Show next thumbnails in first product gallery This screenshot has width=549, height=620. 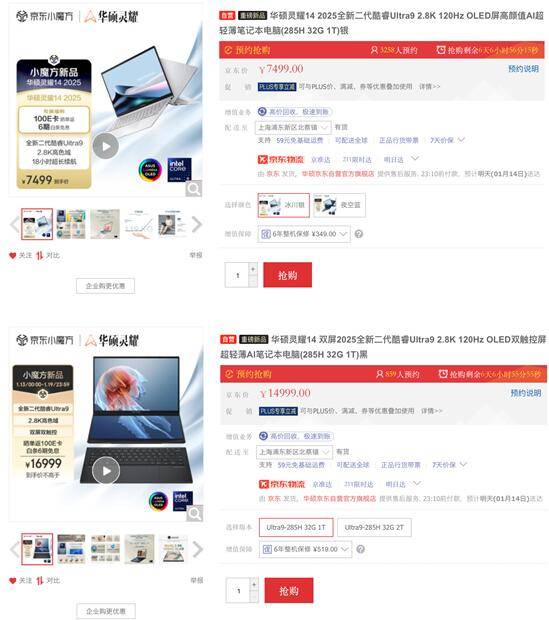tap(197, 224)
